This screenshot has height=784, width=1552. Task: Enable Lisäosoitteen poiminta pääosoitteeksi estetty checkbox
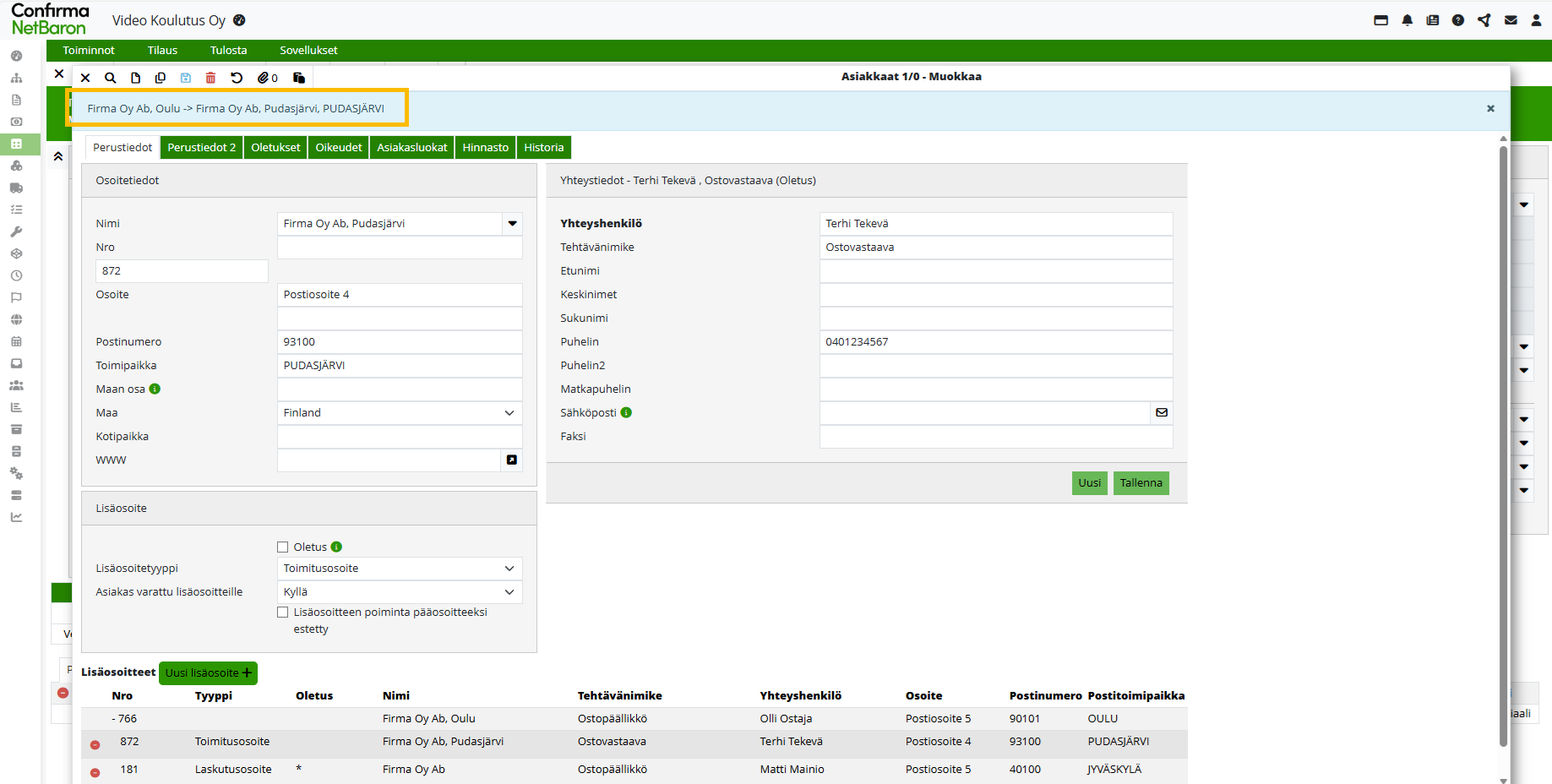283,612
